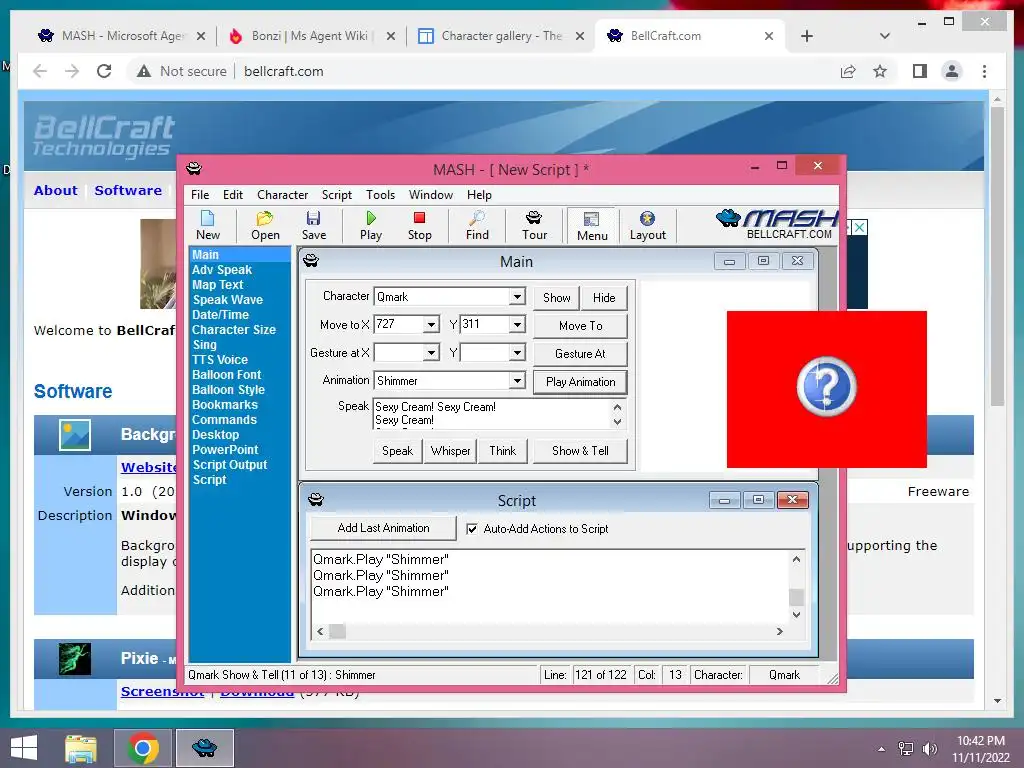The height and width of the screenshot is (768, 1024).
Task: Open the Script menu
Action: coord(336,195)
